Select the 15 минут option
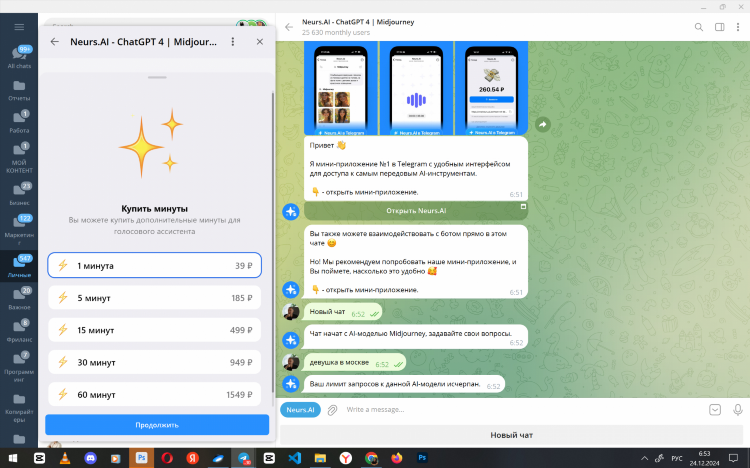The height and width of the screenshot is (468, 750). pyautogui.click(x=154, y=330)
